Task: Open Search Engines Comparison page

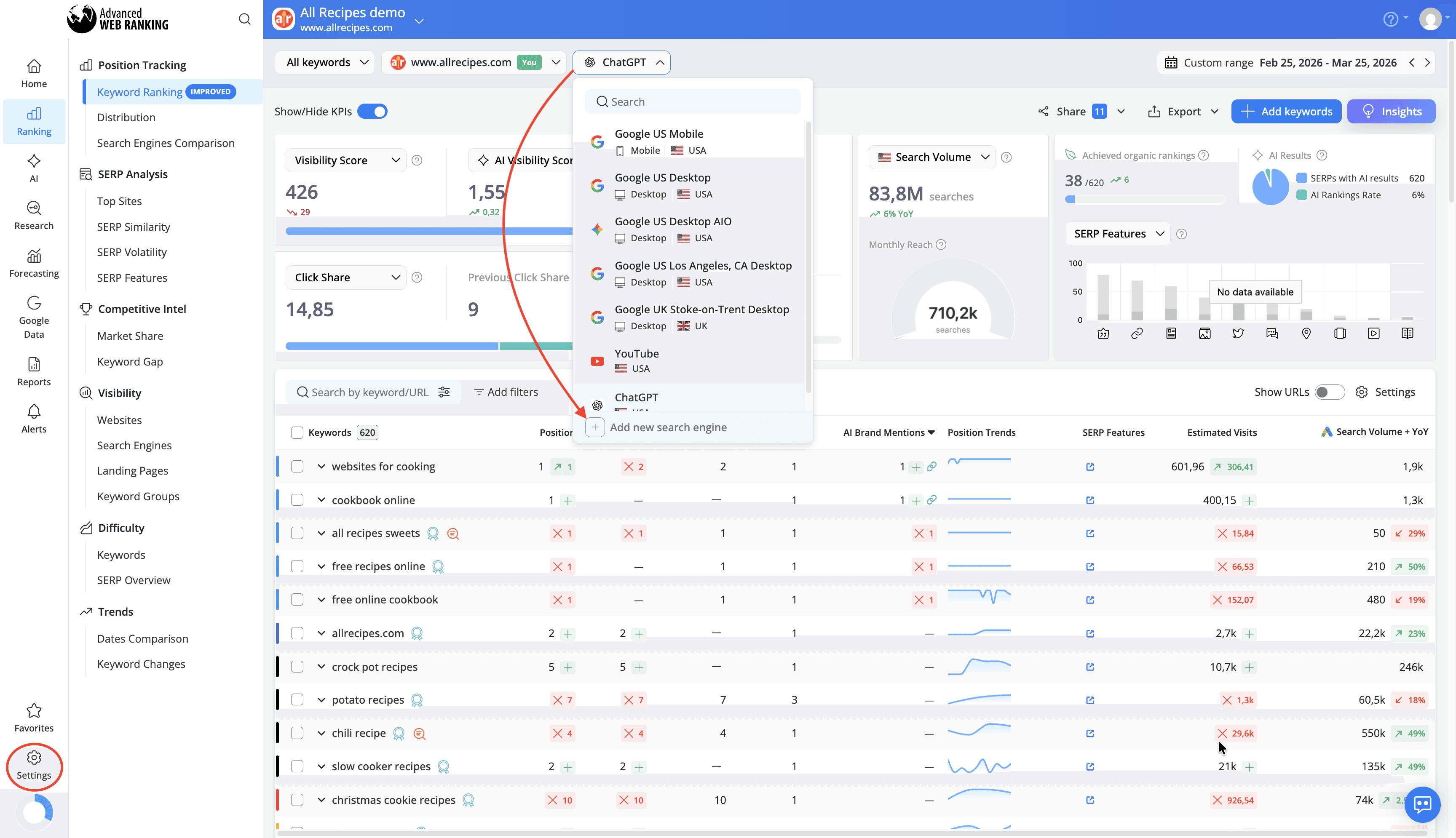Action: (166, 143)
